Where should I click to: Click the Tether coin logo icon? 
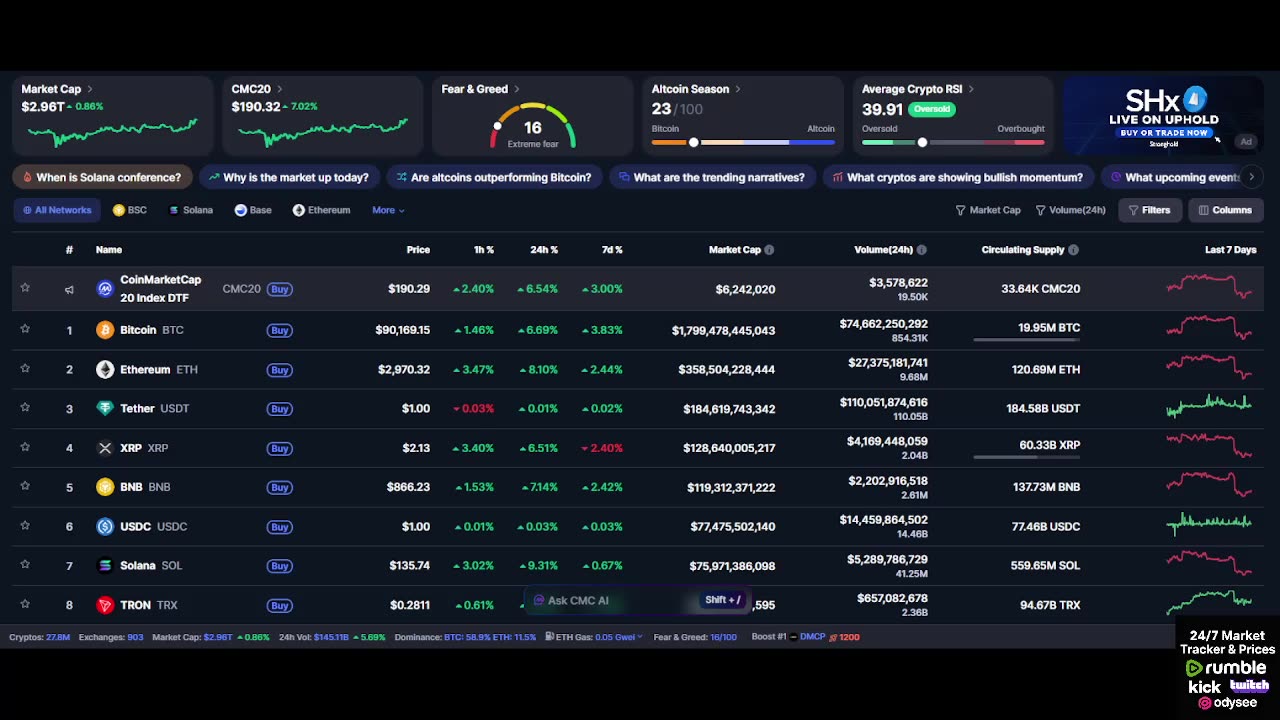[105, 409]
